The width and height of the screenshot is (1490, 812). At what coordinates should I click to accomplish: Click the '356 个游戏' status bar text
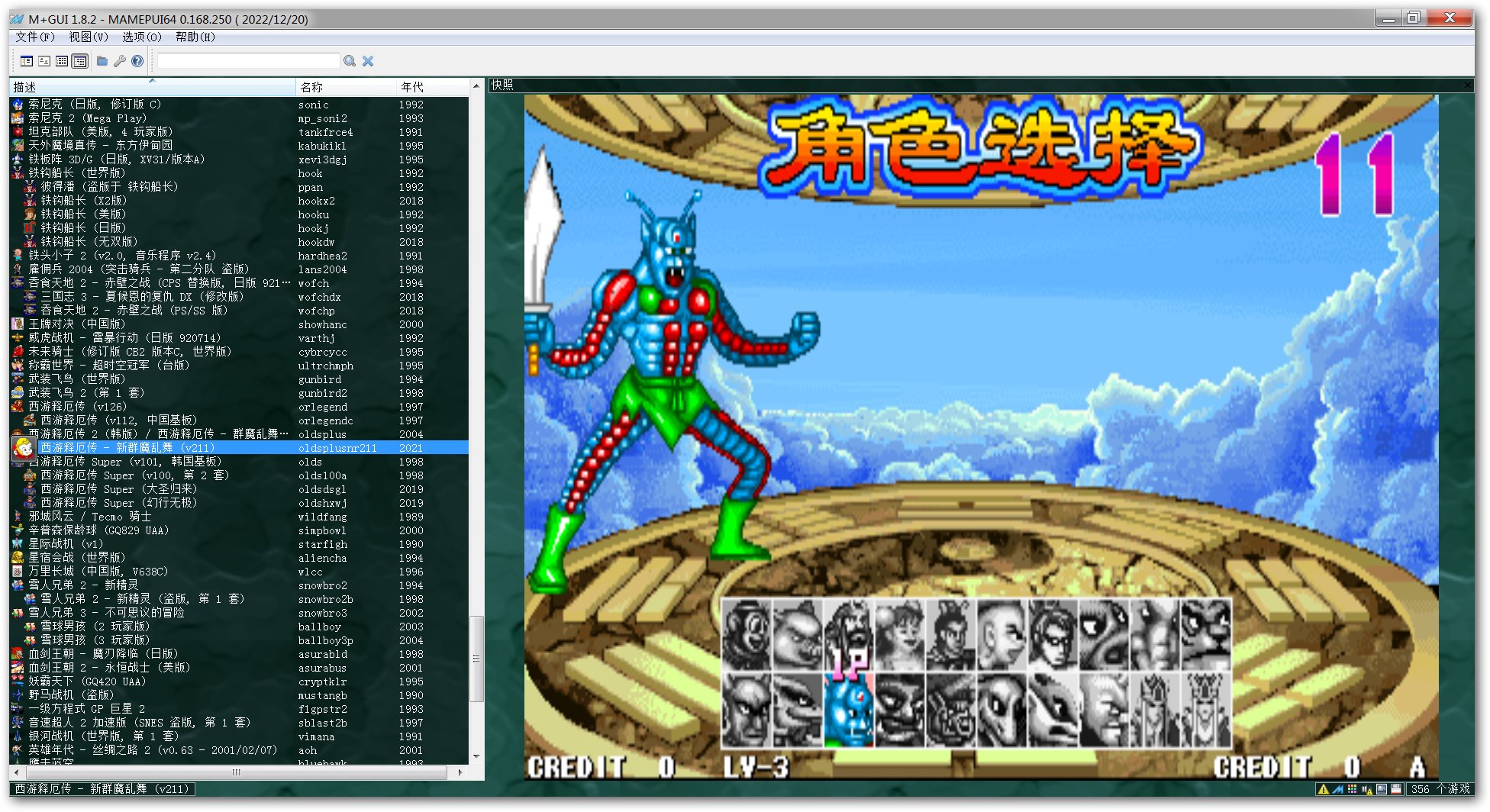pyautogui.click(x=1440, y=789)
